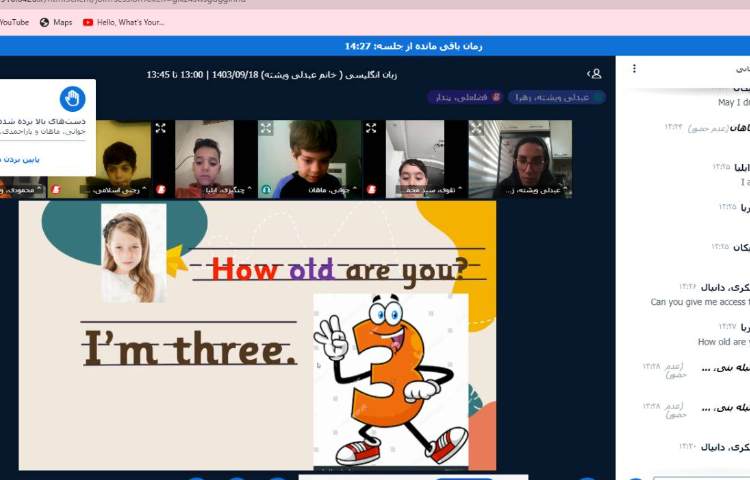Open chat panel three-dot options menu
The width and height of the screenshot is (750, 480).
pyautogui.click(x=633, y=69)
